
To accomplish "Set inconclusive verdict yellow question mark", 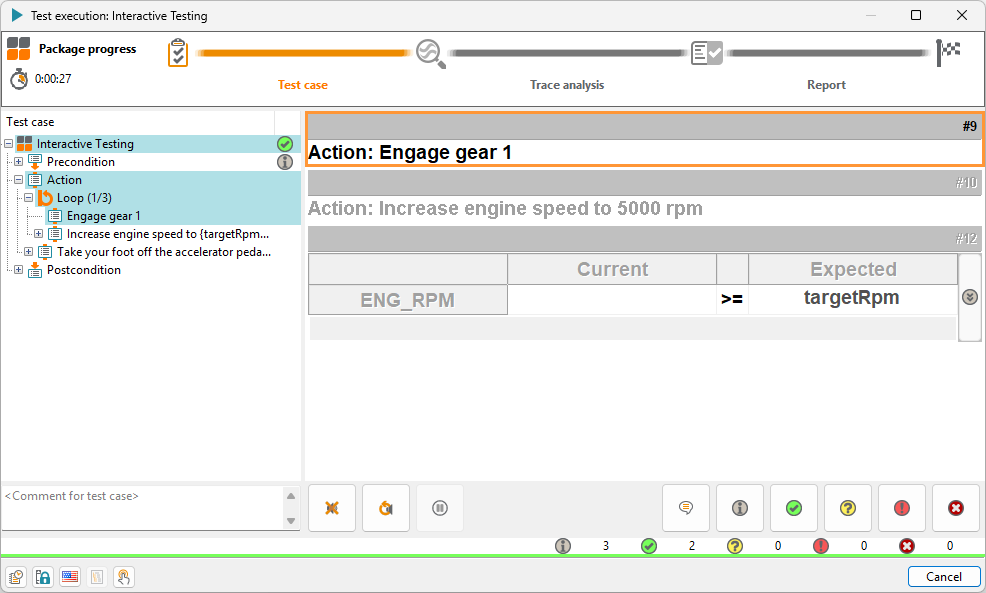I will (x=848, y=508).
